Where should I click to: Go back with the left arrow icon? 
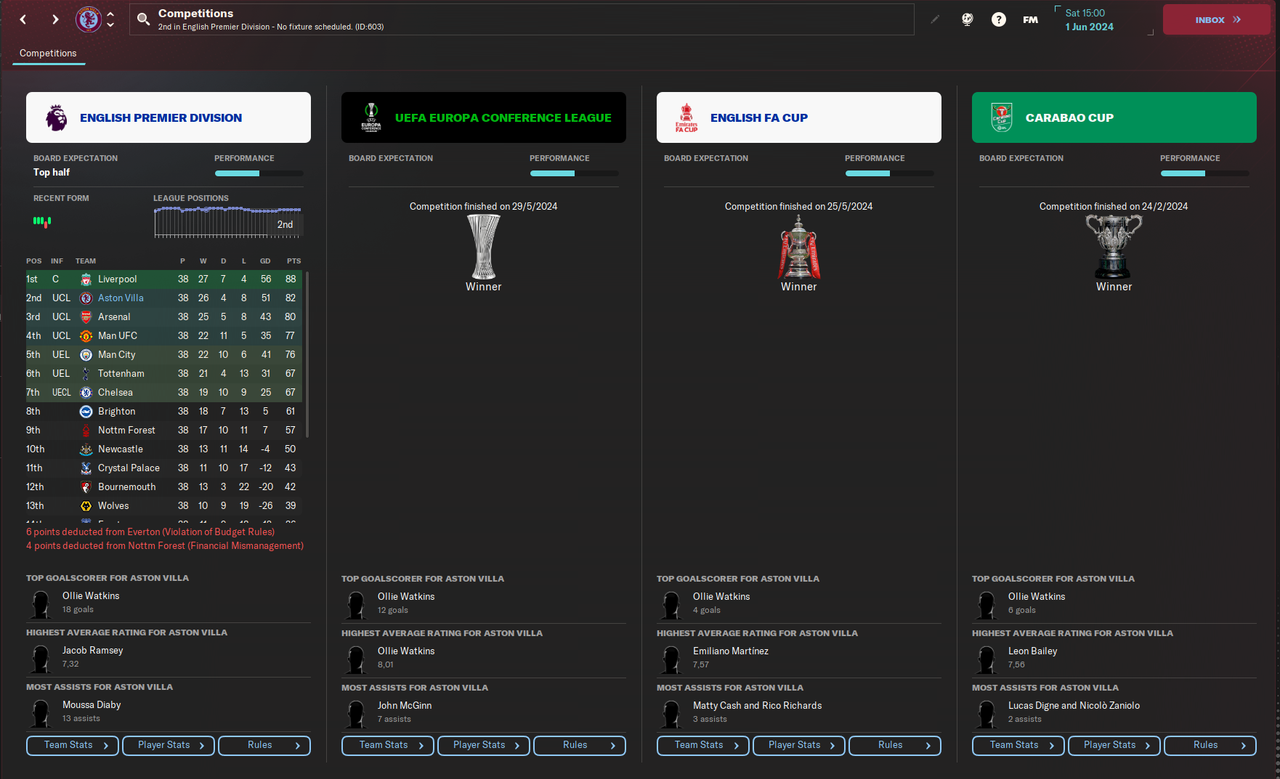click(x=24, y=19)
